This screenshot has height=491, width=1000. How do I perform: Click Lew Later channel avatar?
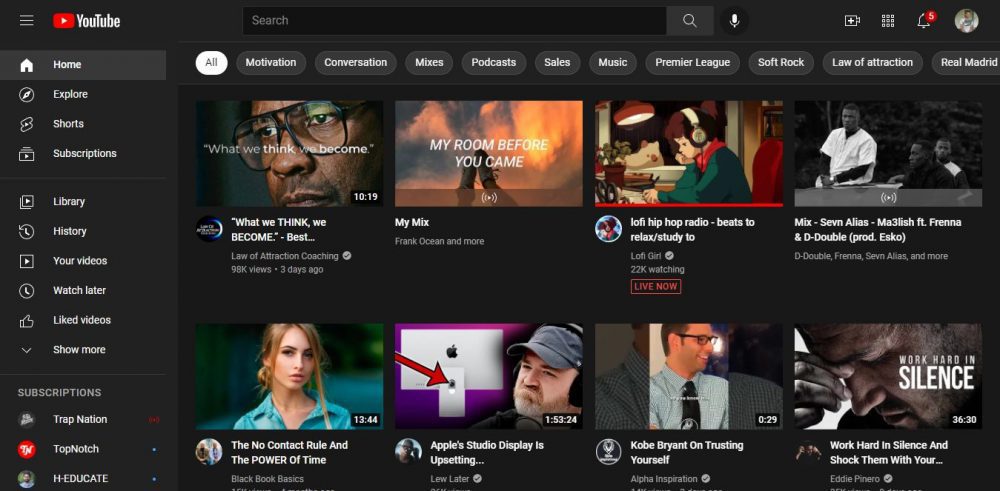coord(408,451)
